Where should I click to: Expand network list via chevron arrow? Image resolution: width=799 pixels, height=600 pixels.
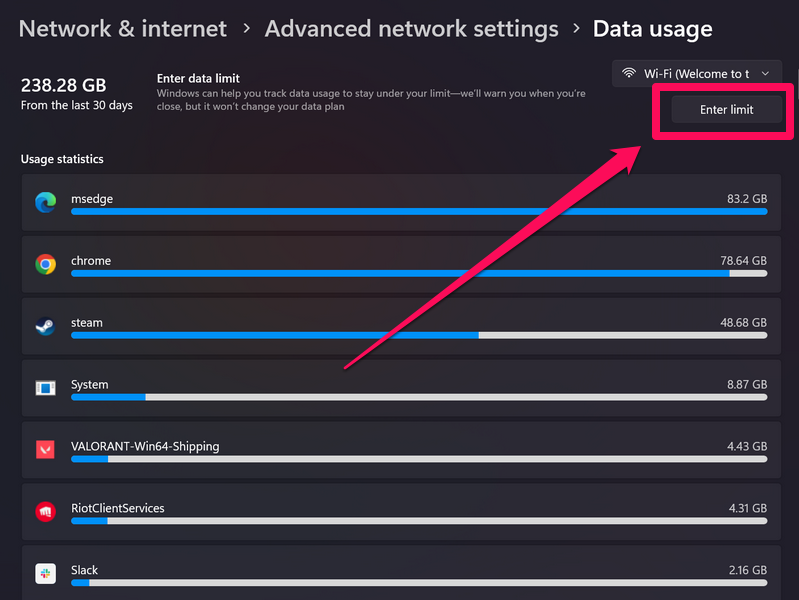click(766, 73)
